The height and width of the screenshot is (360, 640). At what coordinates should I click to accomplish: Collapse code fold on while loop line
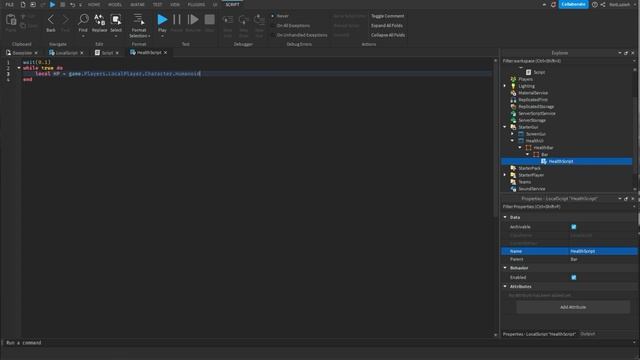(x=19, y=68)
